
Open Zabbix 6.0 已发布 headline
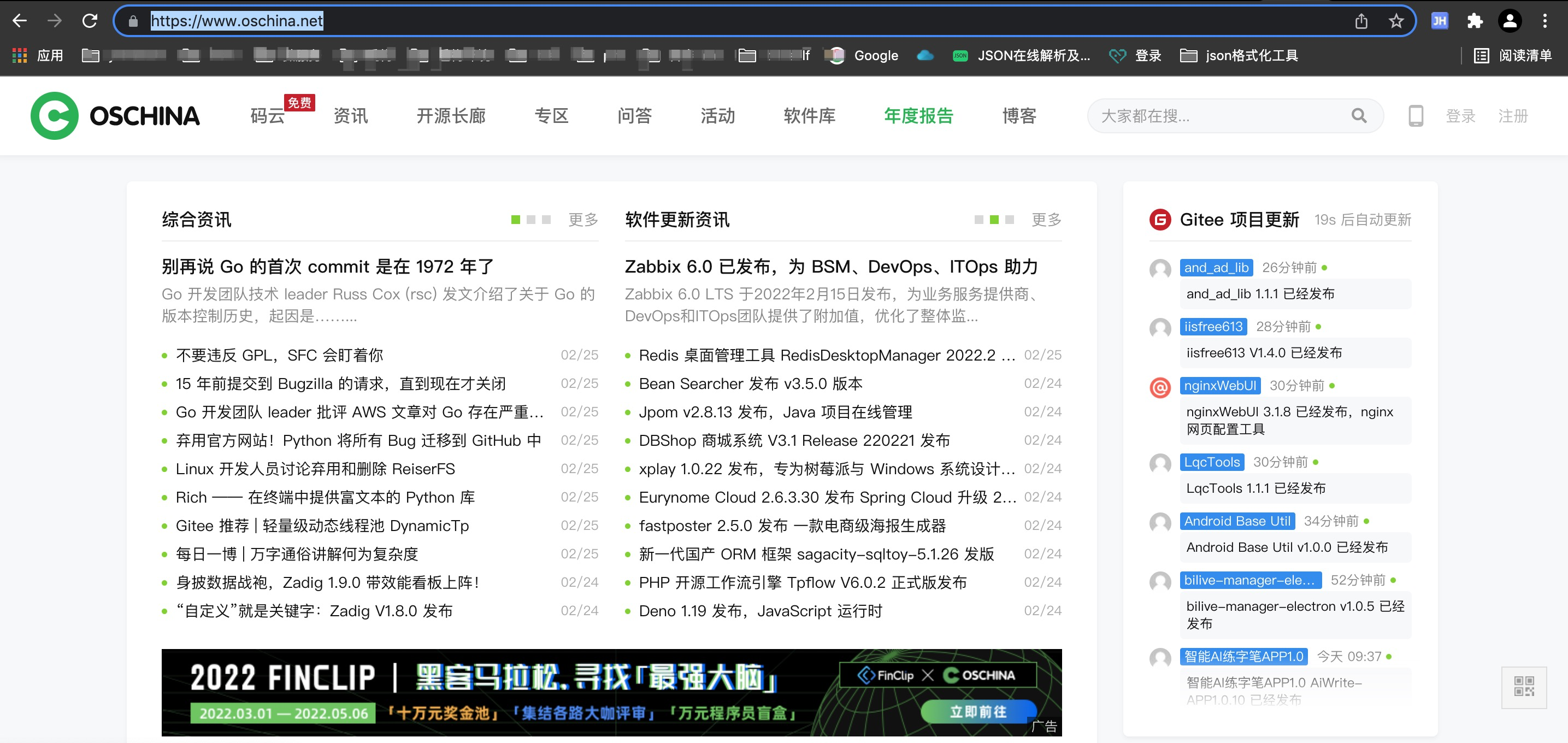coord(831,267)
